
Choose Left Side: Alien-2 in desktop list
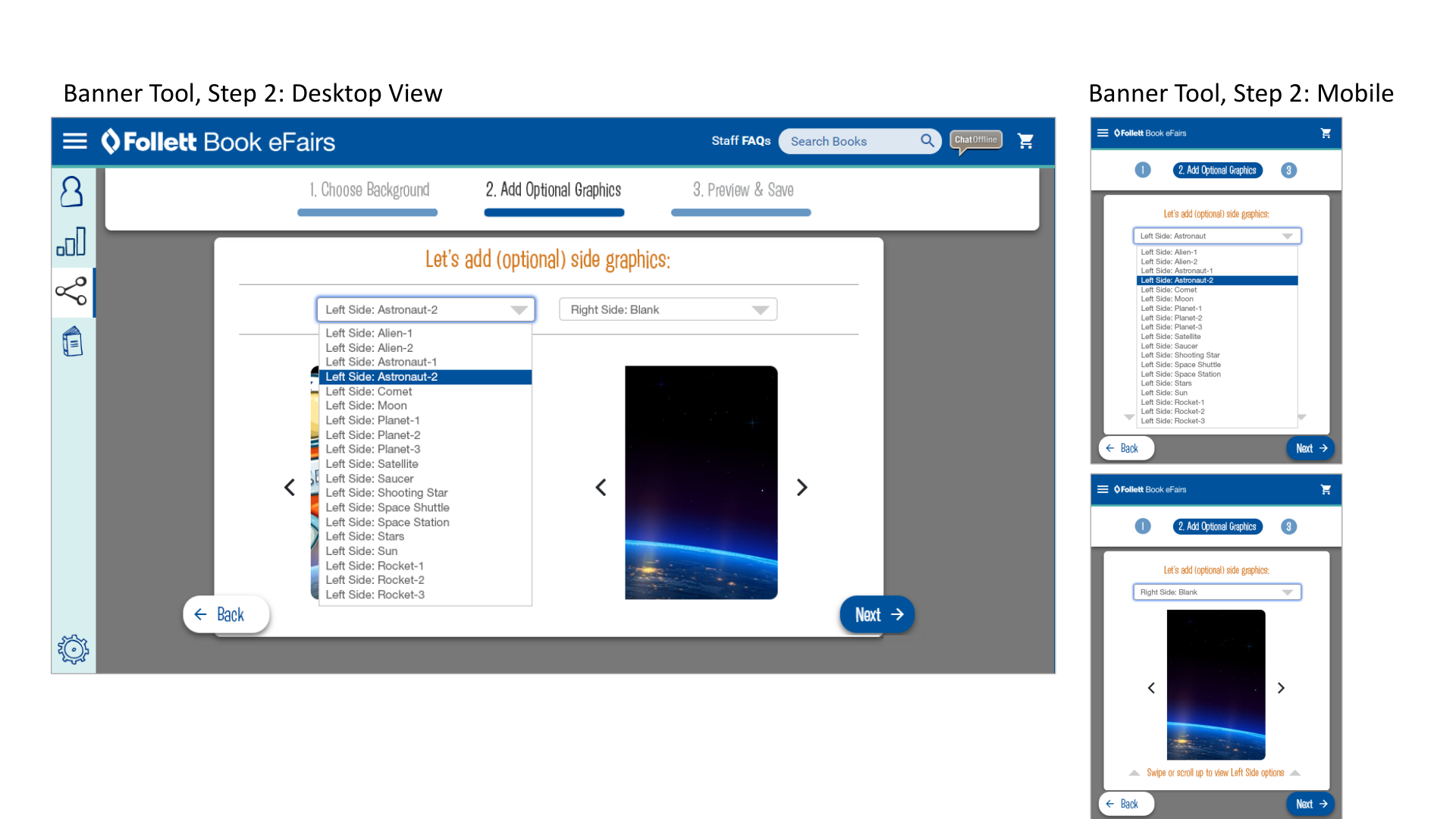[425, 348]
